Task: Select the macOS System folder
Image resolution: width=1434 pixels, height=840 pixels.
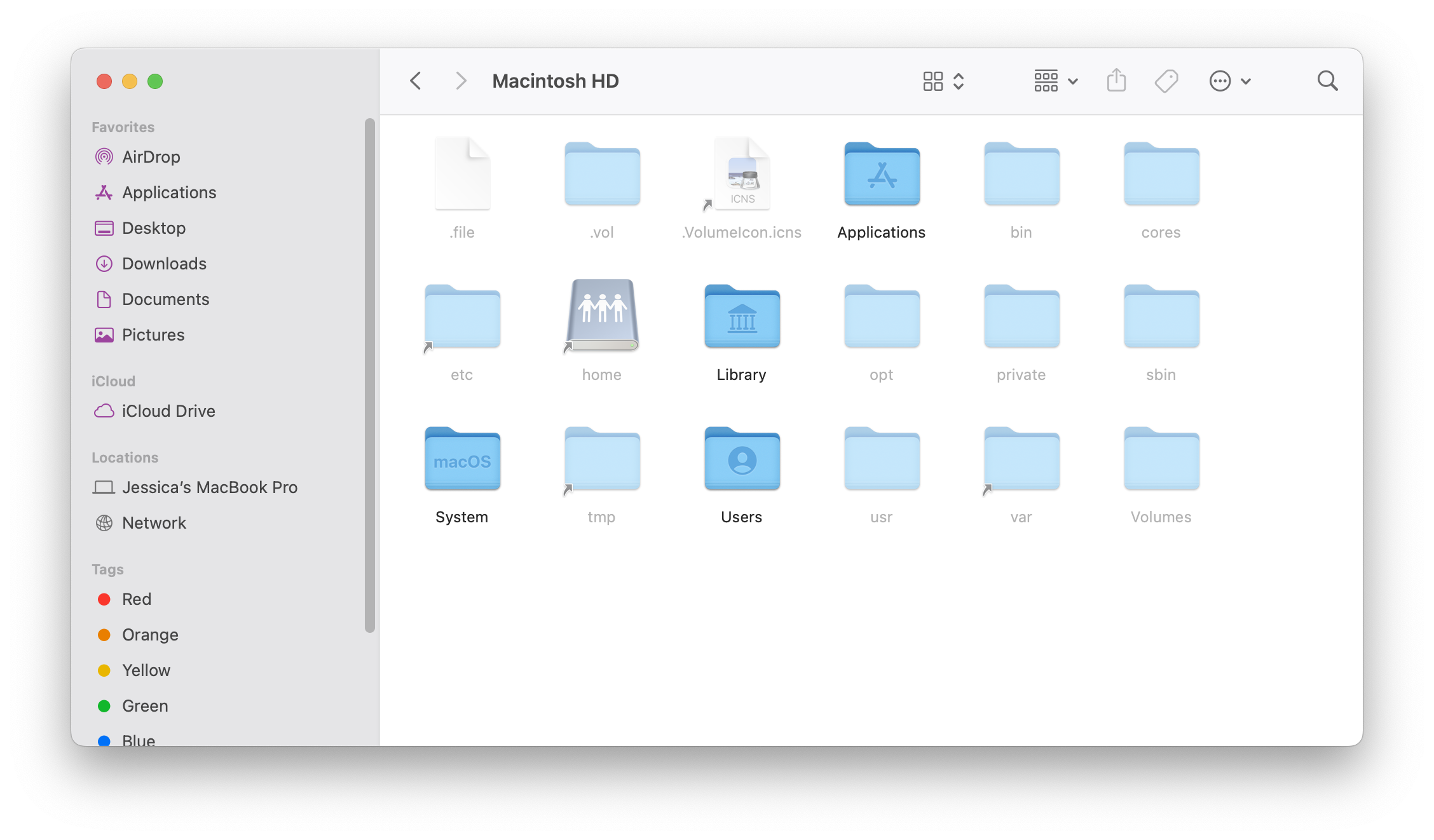Action: [x=462, y=459]
